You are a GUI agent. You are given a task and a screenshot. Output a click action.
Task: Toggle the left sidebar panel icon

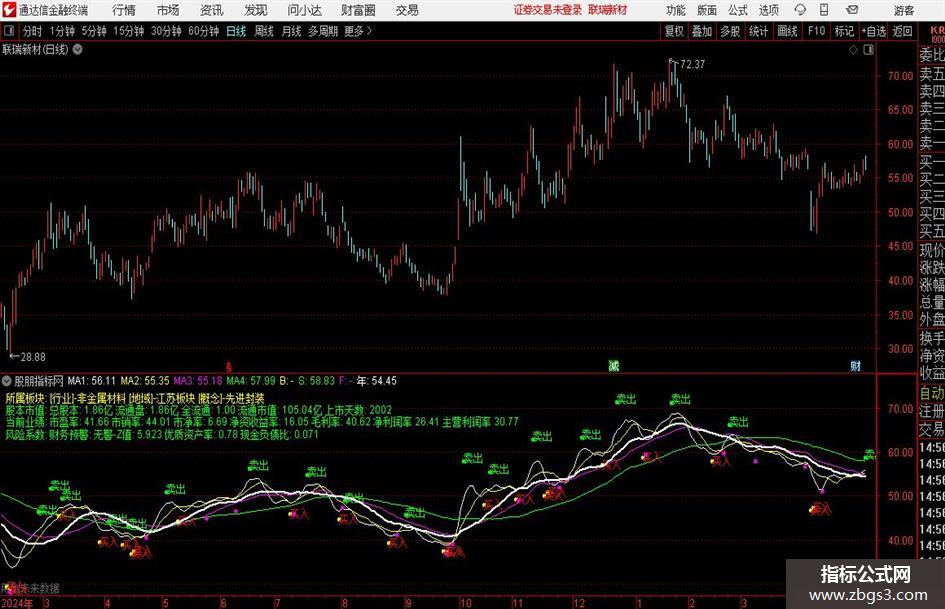click(x=9, y=31)
